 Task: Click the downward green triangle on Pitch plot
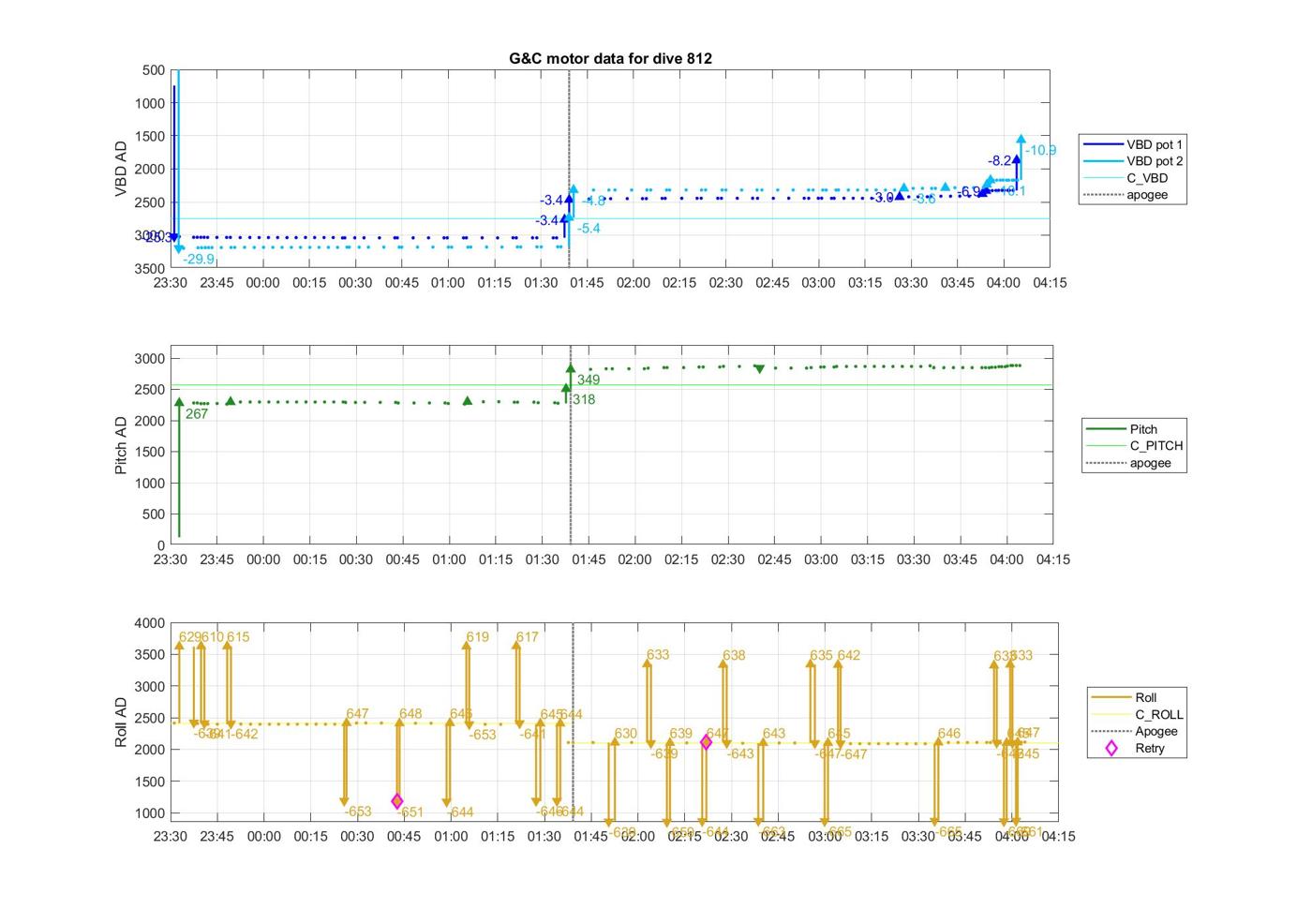[x=759, y=368]
